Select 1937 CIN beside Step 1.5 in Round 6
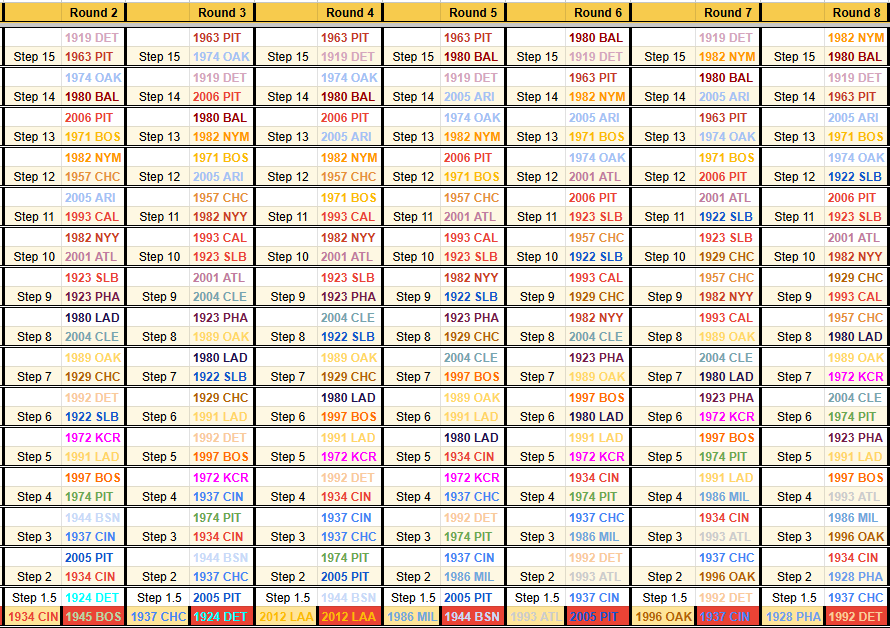 594,598
